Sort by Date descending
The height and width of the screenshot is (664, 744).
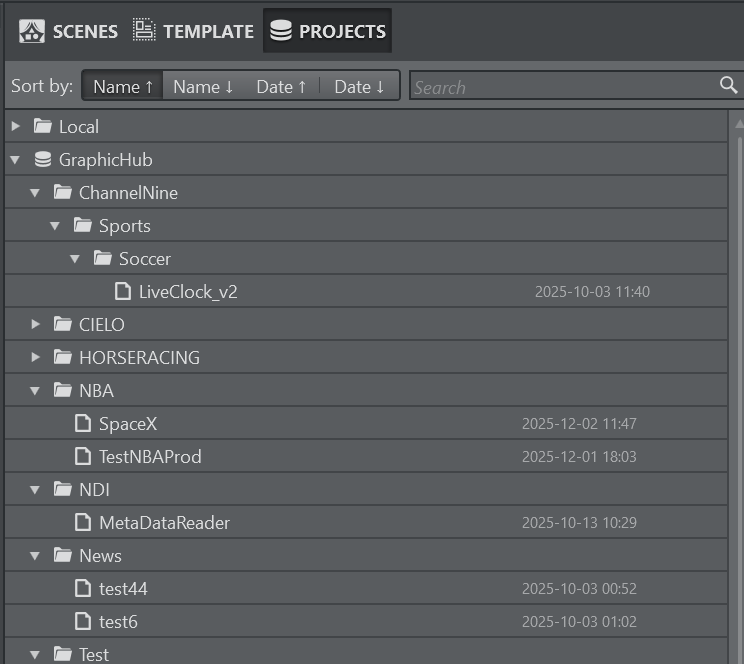pos(359,87)
